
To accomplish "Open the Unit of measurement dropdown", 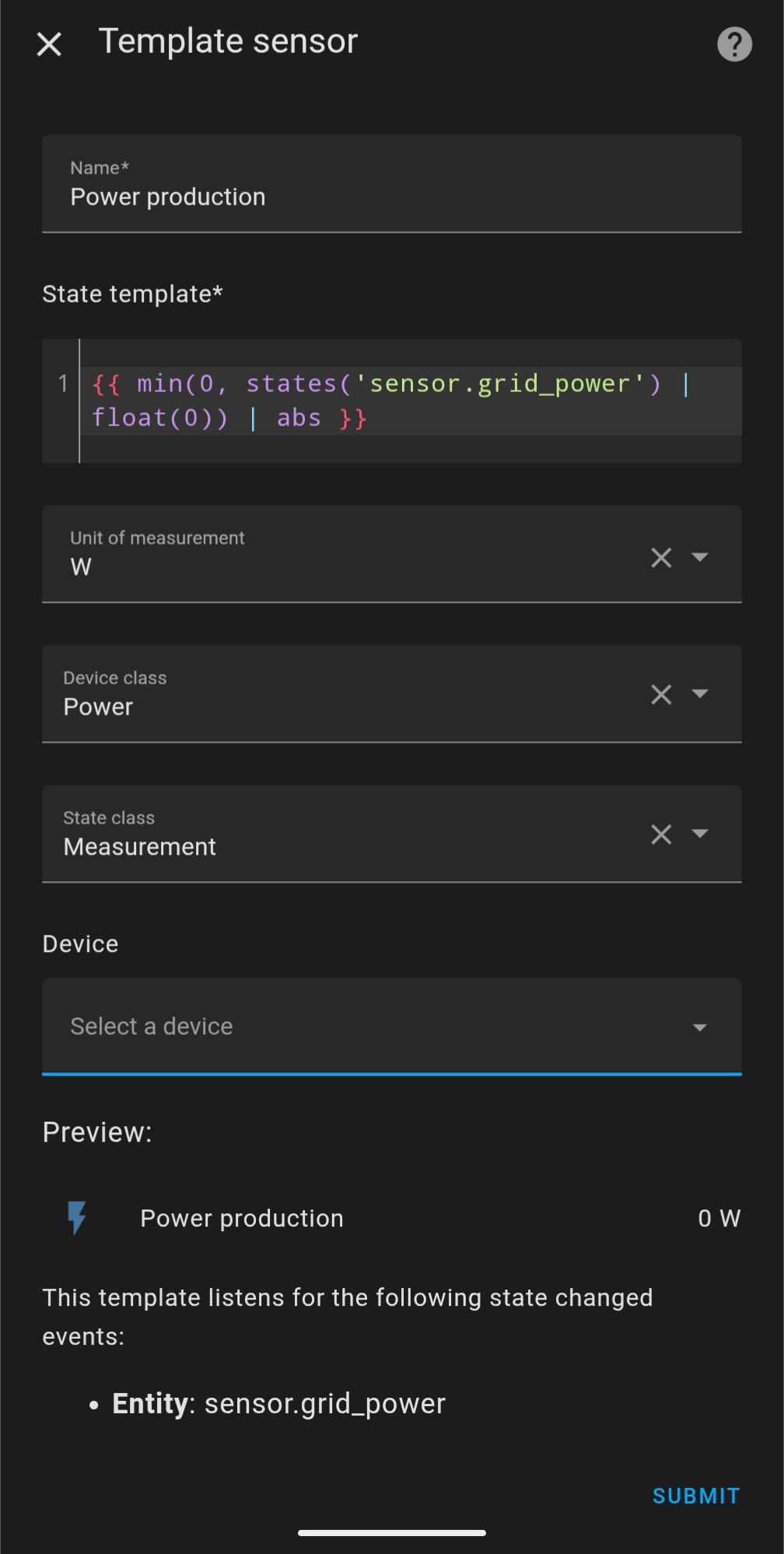I will (x=701, y=557).
